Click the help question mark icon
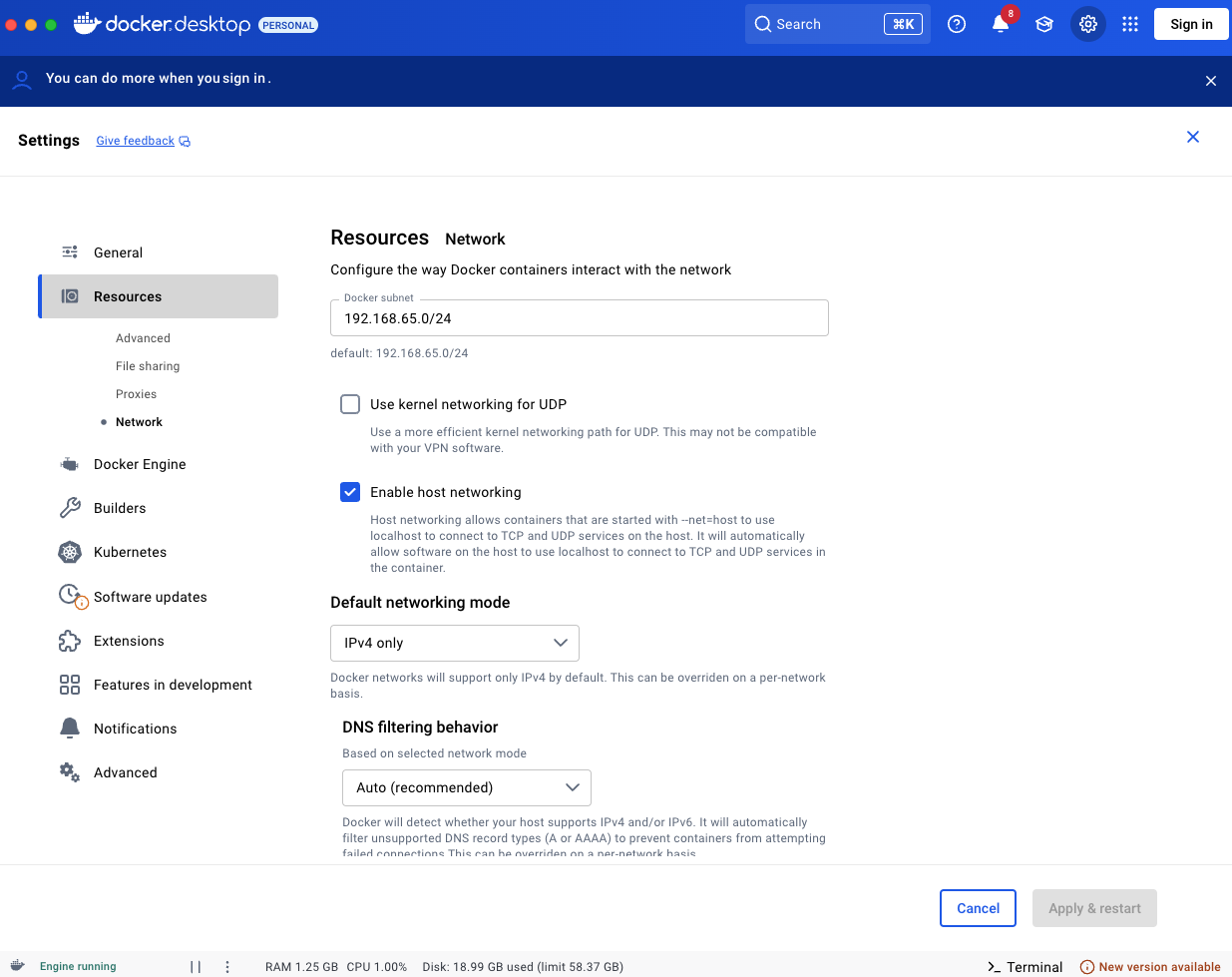This screenshot has width=1232, height=977. [x=956, y=24]
